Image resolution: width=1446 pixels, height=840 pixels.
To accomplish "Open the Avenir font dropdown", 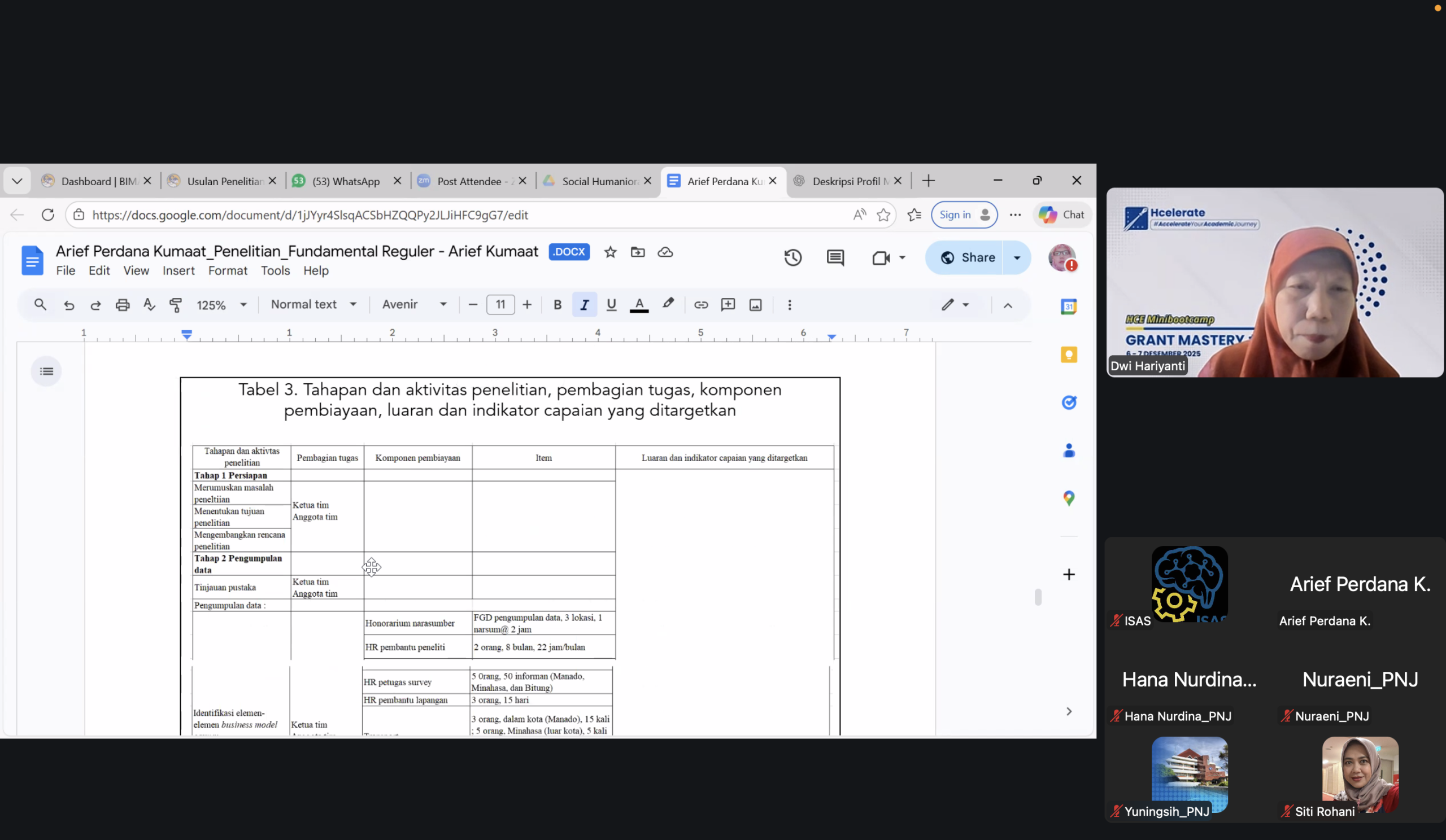I will 413,304.
